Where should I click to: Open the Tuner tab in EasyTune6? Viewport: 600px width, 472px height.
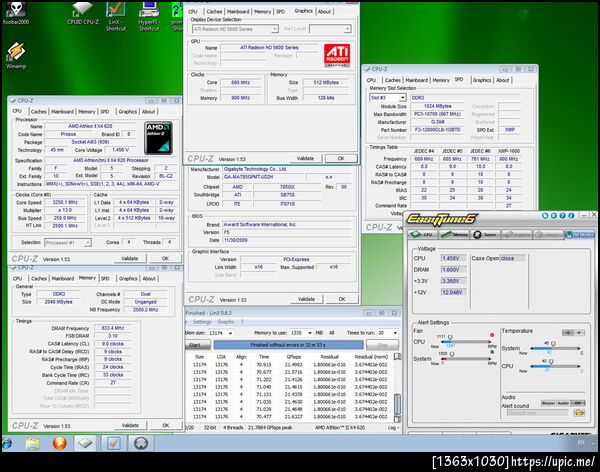[485, 234]
